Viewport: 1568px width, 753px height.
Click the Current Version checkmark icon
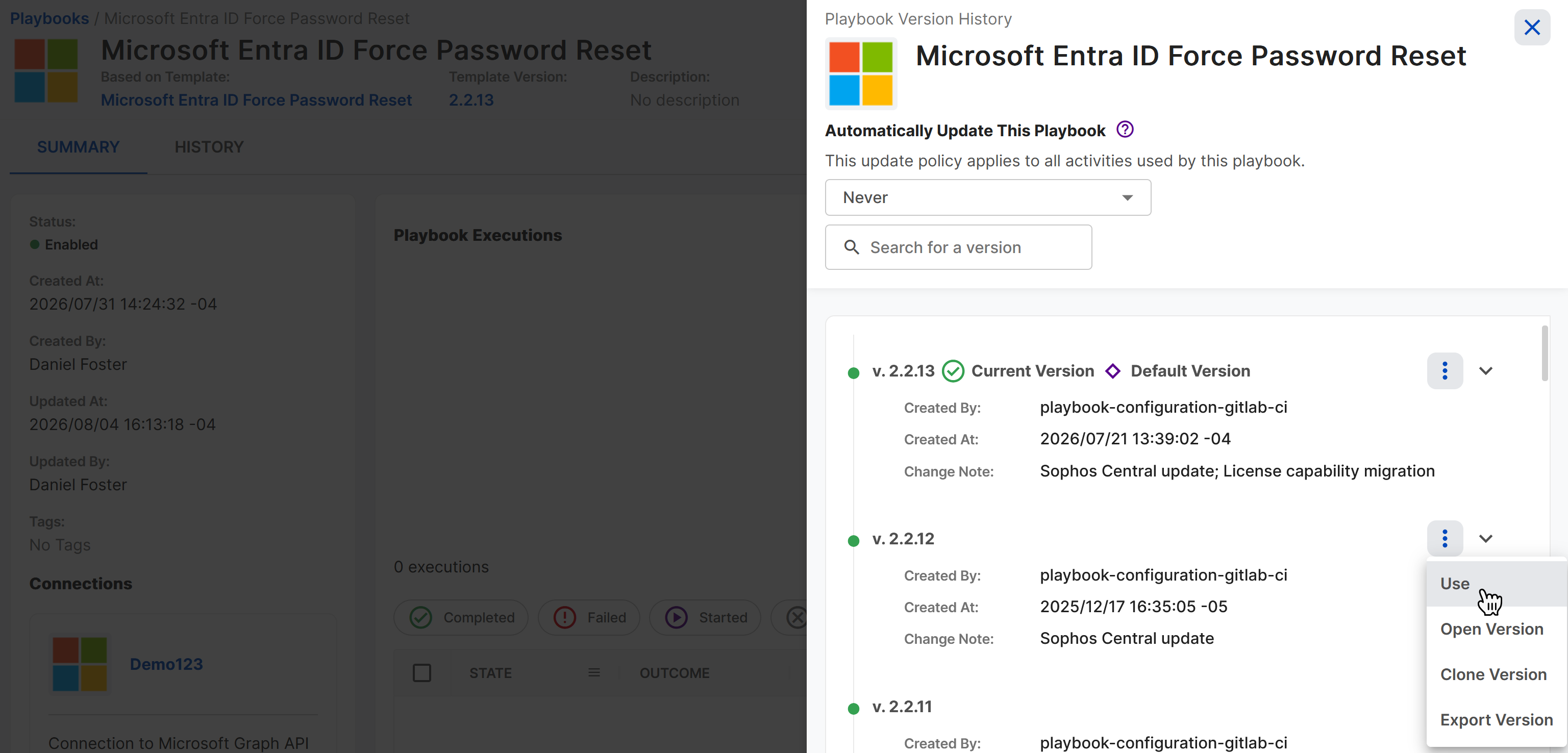point(953,371)
